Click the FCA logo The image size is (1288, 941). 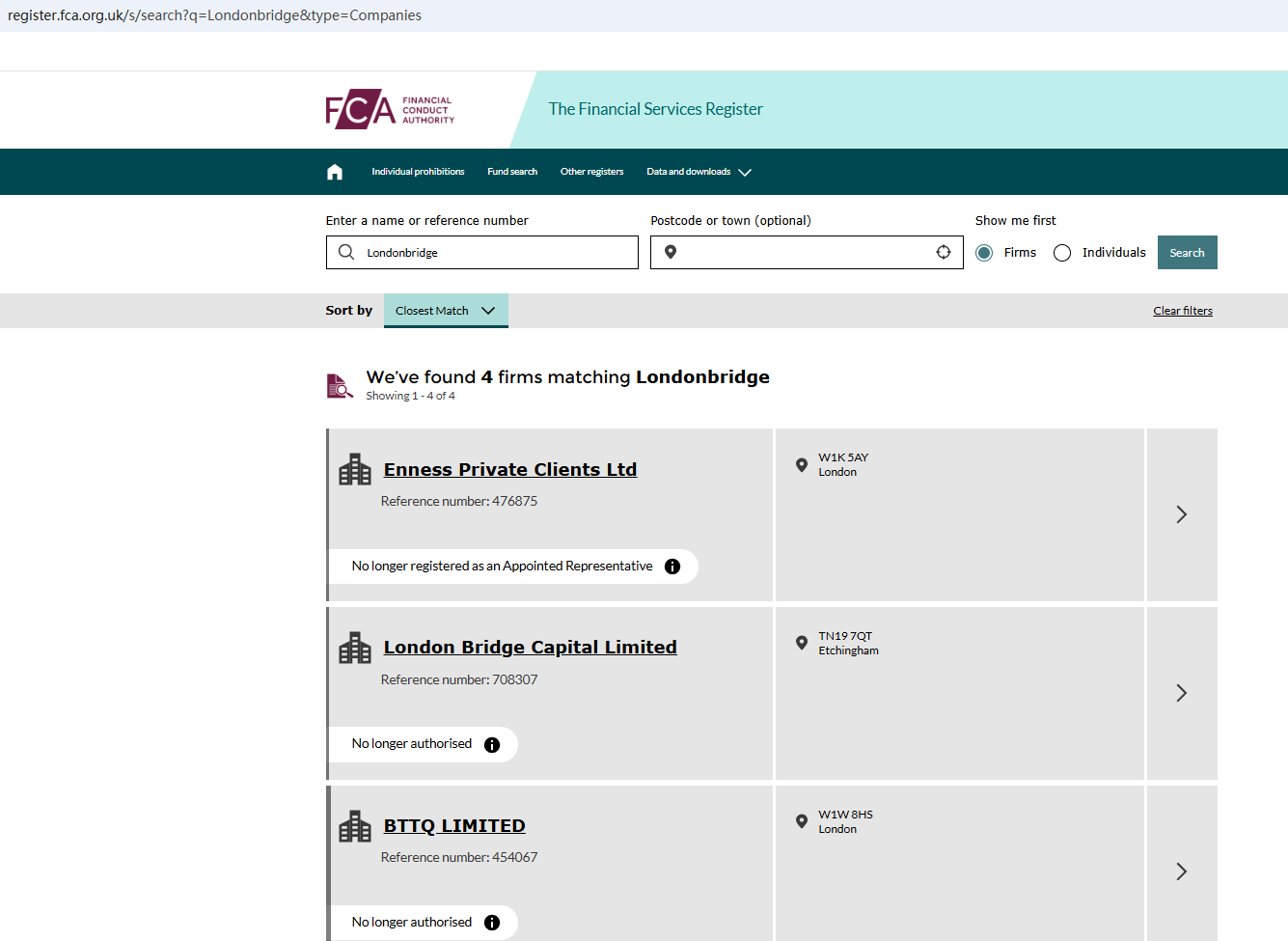390,109
